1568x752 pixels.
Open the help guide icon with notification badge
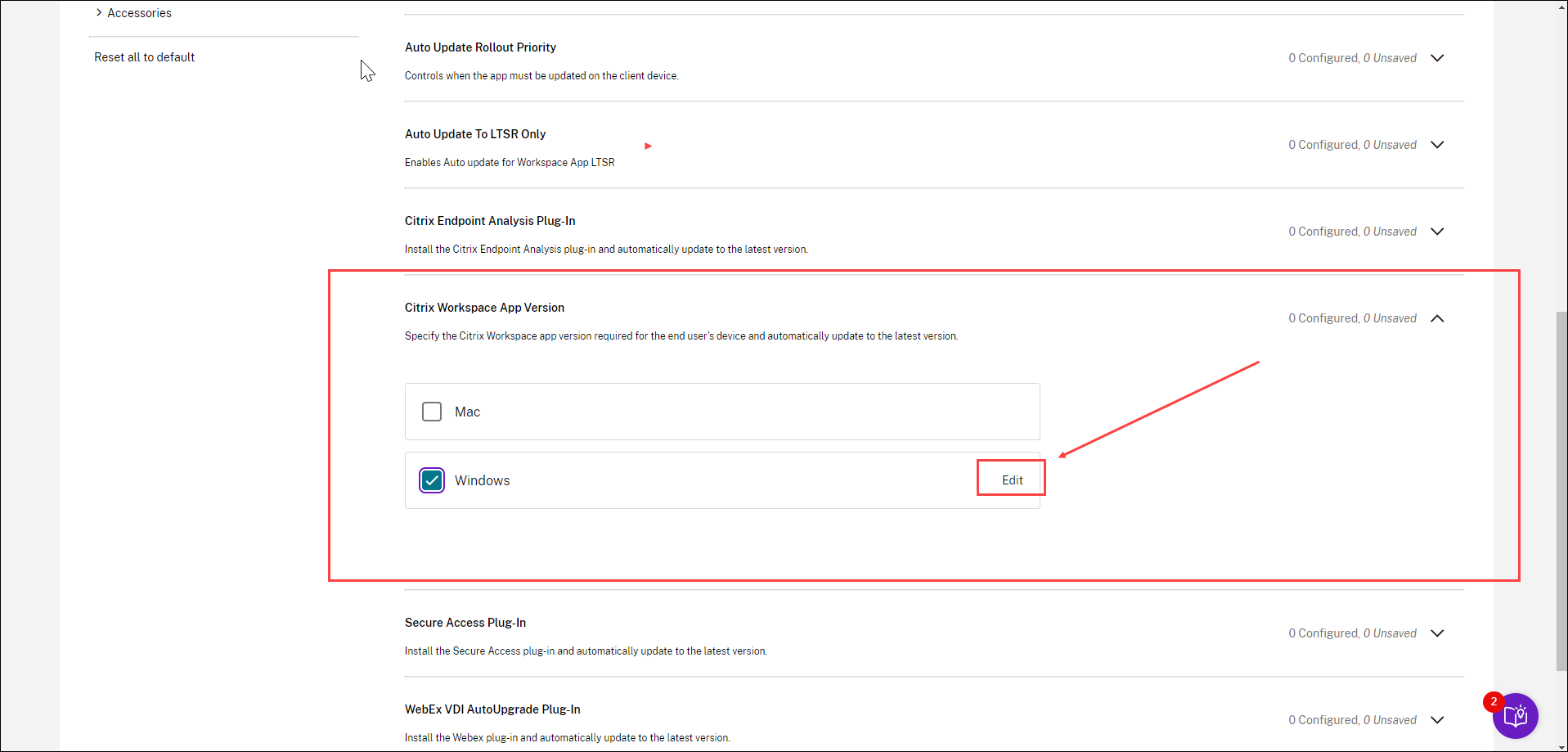(x=1515, y=716)
